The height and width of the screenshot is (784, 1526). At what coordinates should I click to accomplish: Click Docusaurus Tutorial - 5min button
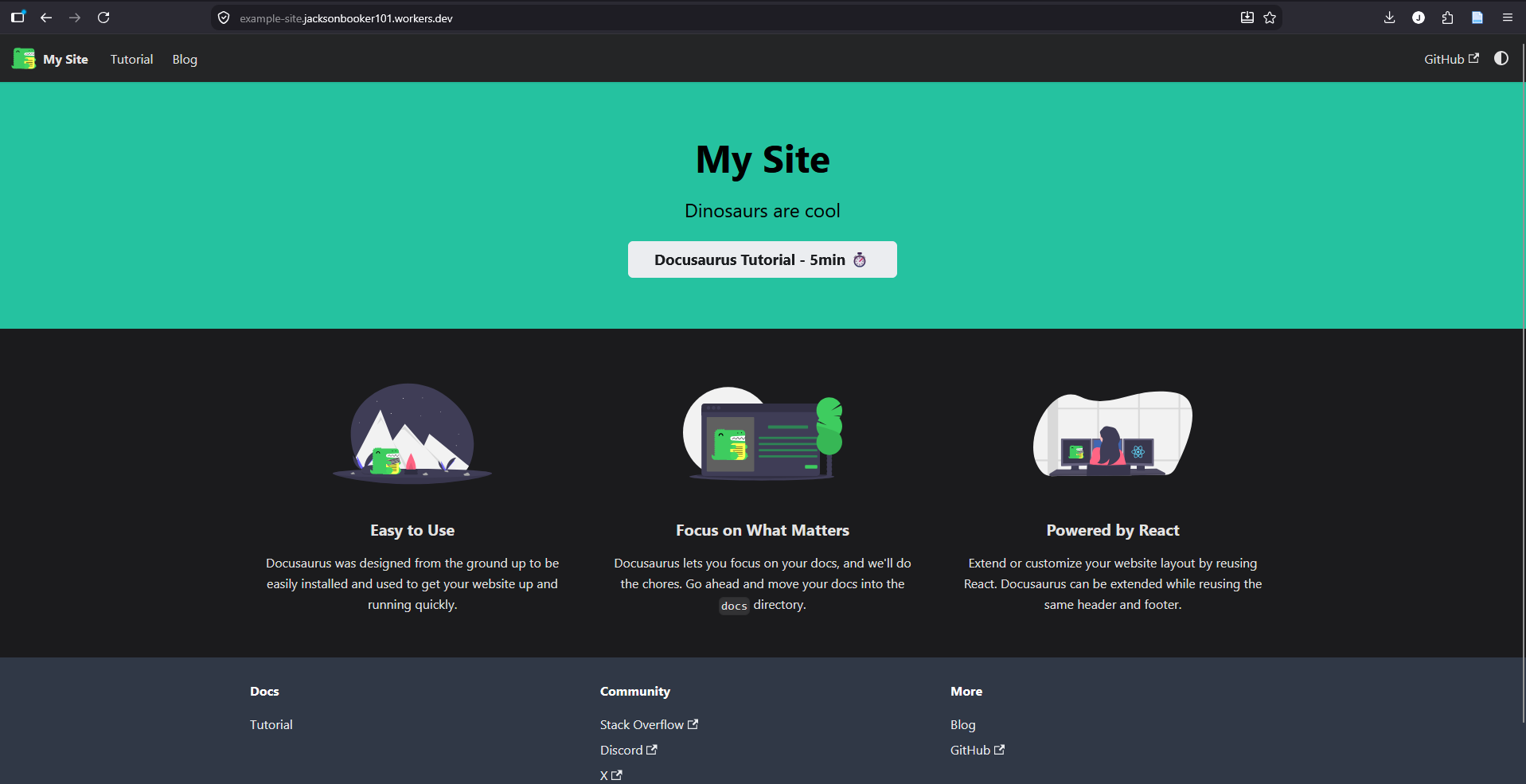763,259
